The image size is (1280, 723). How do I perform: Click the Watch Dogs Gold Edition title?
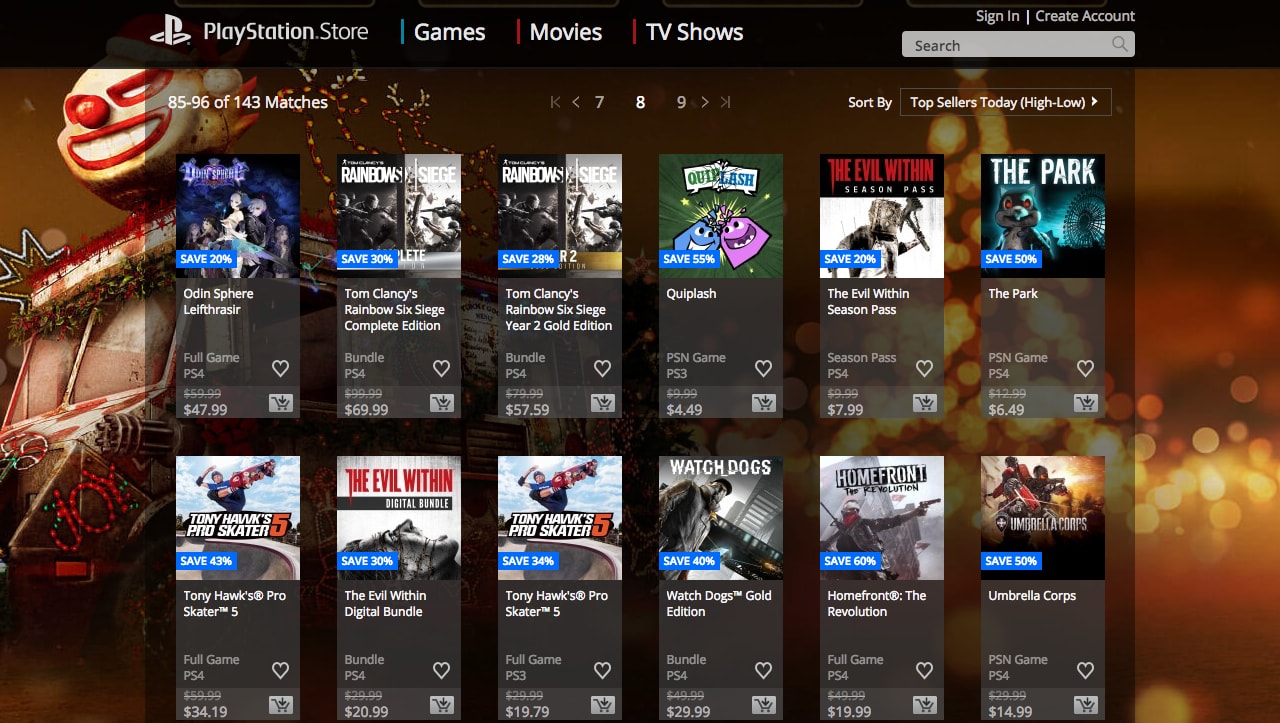click(x=719, y=604)
